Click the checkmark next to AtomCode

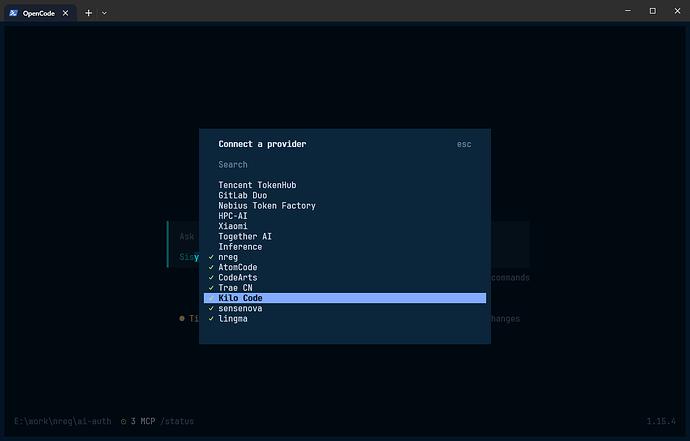click(x=211, y=267)
